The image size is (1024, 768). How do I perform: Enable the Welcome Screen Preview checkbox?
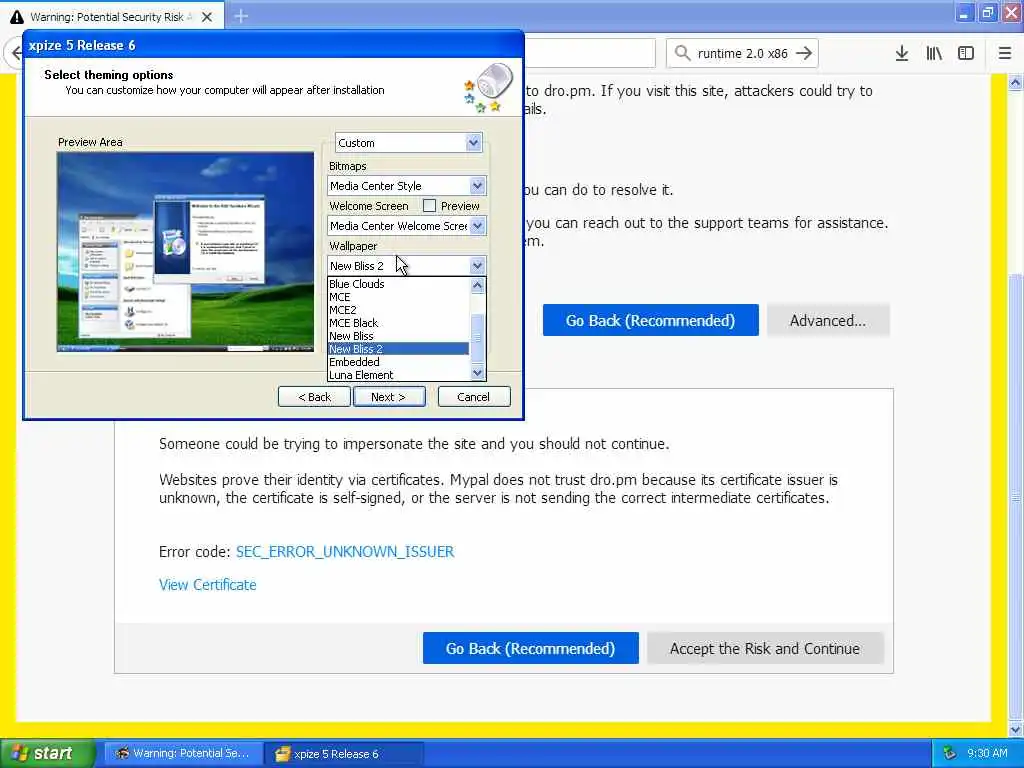click(429, 206)
